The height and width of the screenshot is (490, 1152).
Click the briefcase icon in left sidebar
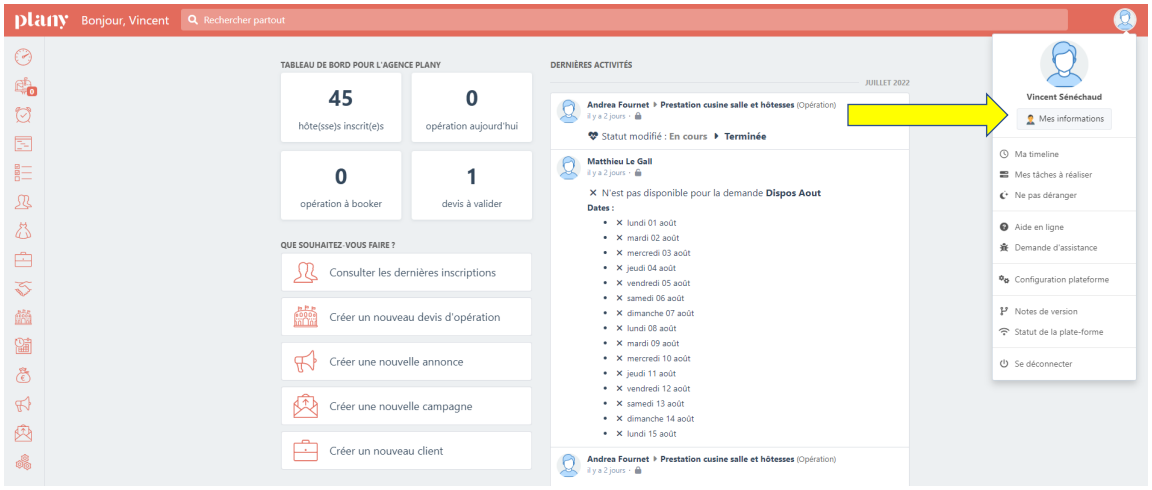coord(23,260)
